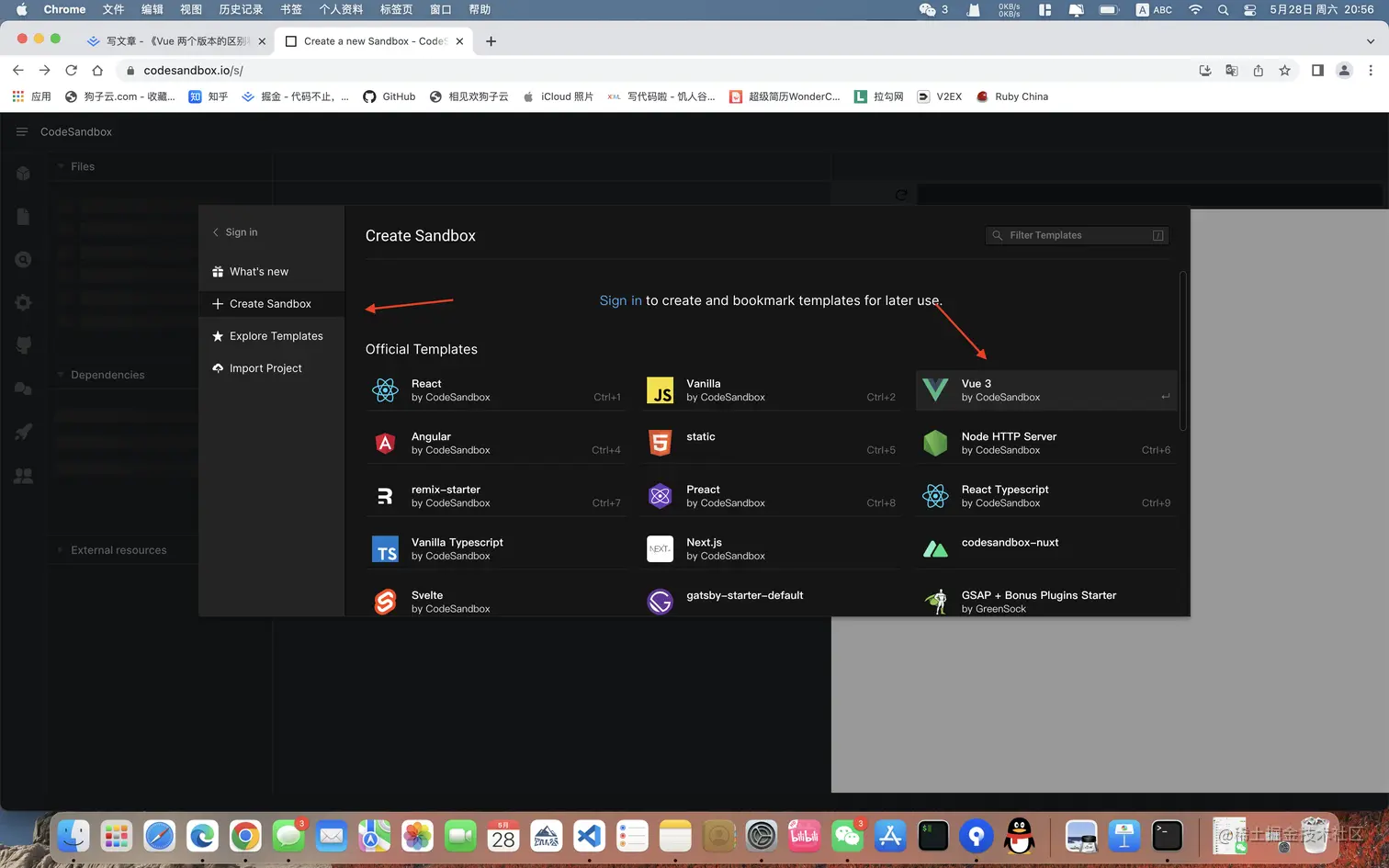Pick the Node HTTP Server hexagon icon
This screenshot has width=1389, height=868.
tap(935, 444)
